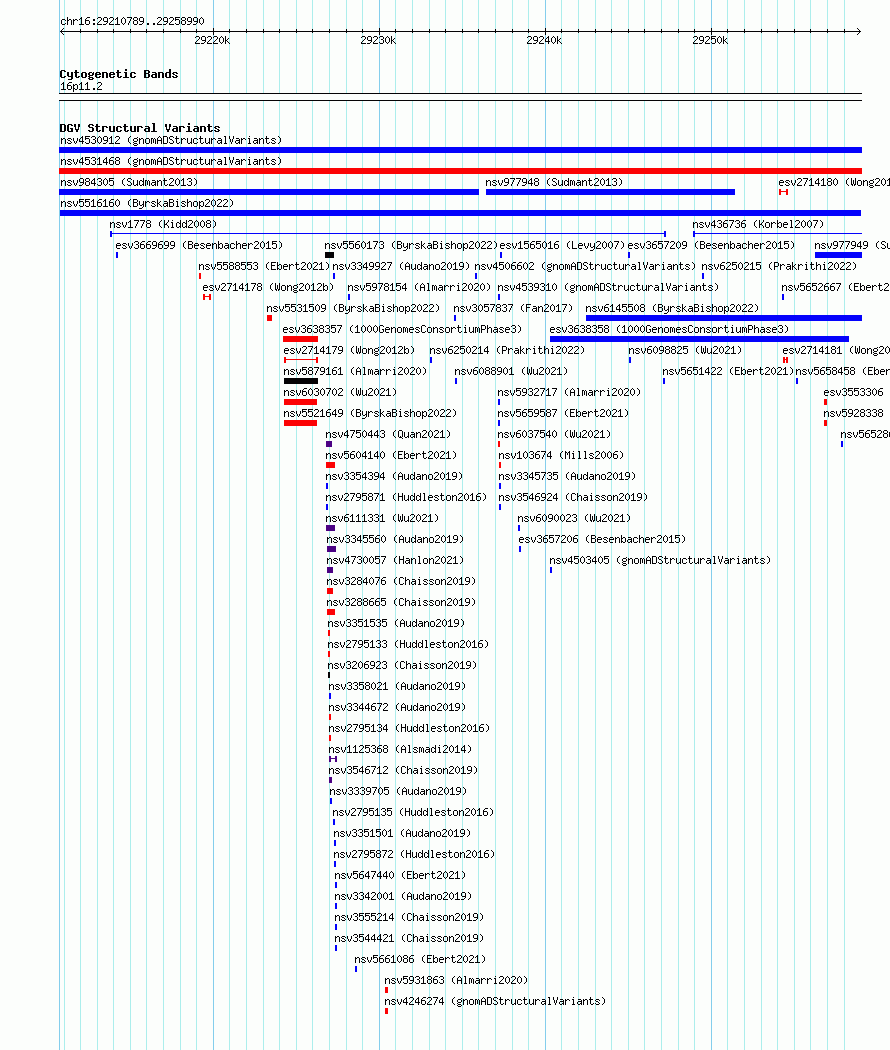Click nsv5521649 (ByrskaBishop2022) label

[x=370, y=413]
